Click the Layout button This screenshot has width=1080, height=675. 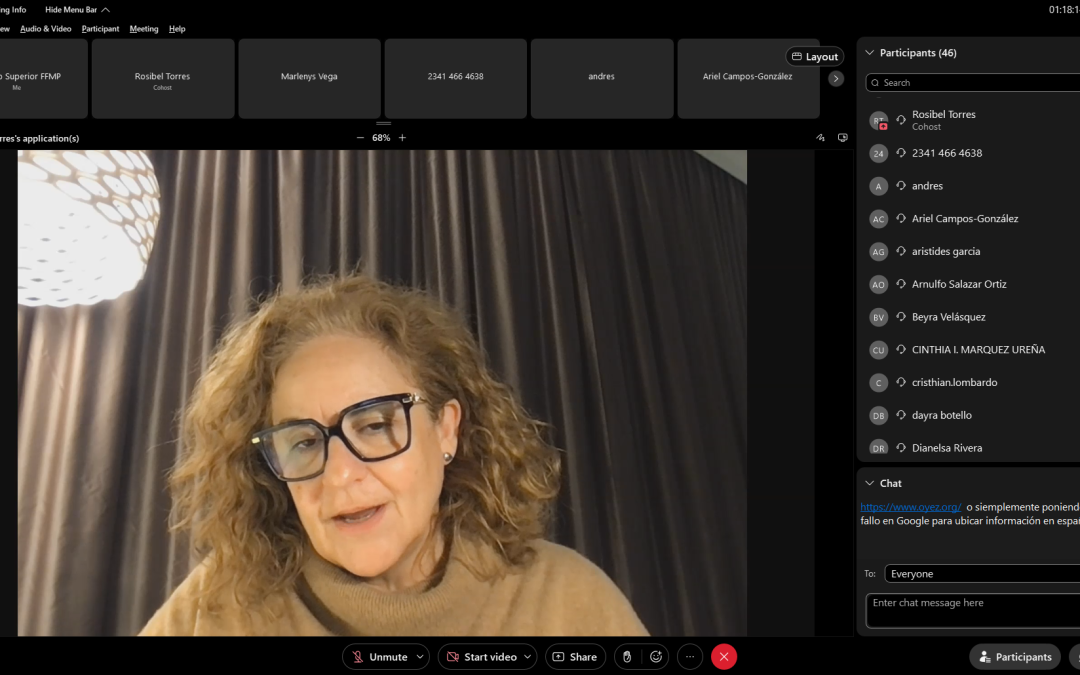(x=814, y=57)
